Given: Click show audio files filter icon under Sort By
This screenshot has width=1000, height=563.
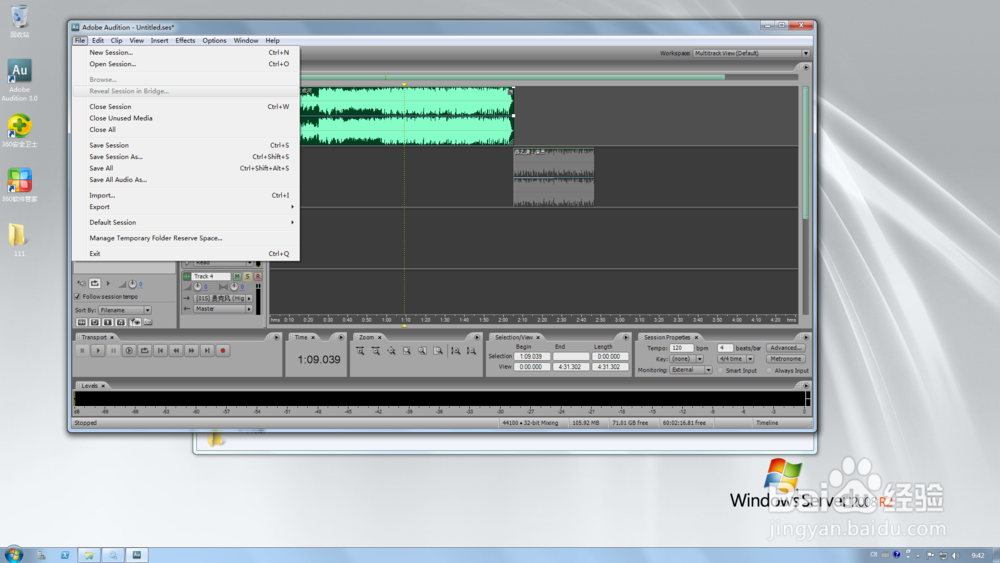Looking at the screenshot, I should [x=82, y=323].
